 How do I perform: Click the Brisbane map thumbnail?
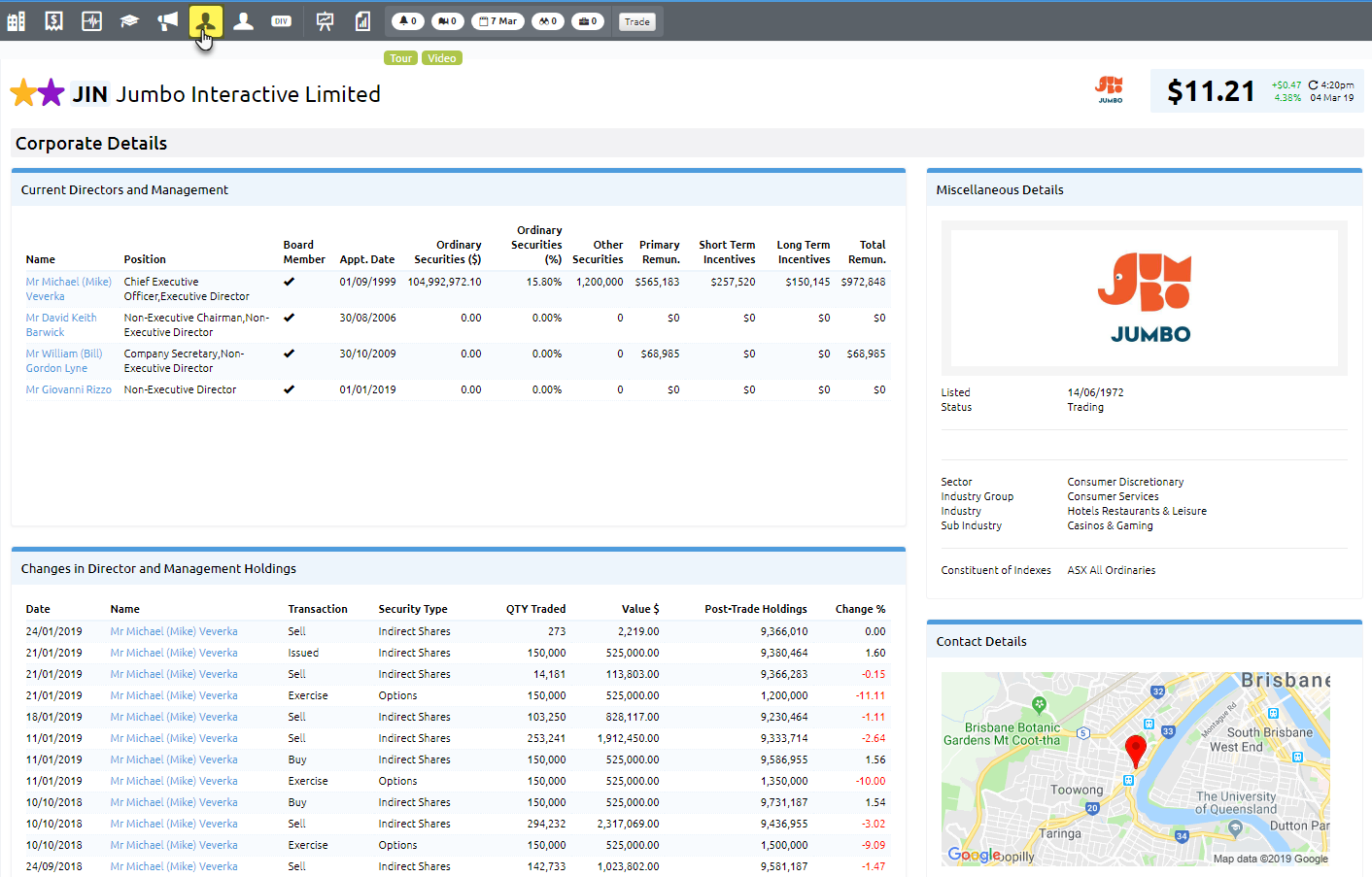(1135, 768)
